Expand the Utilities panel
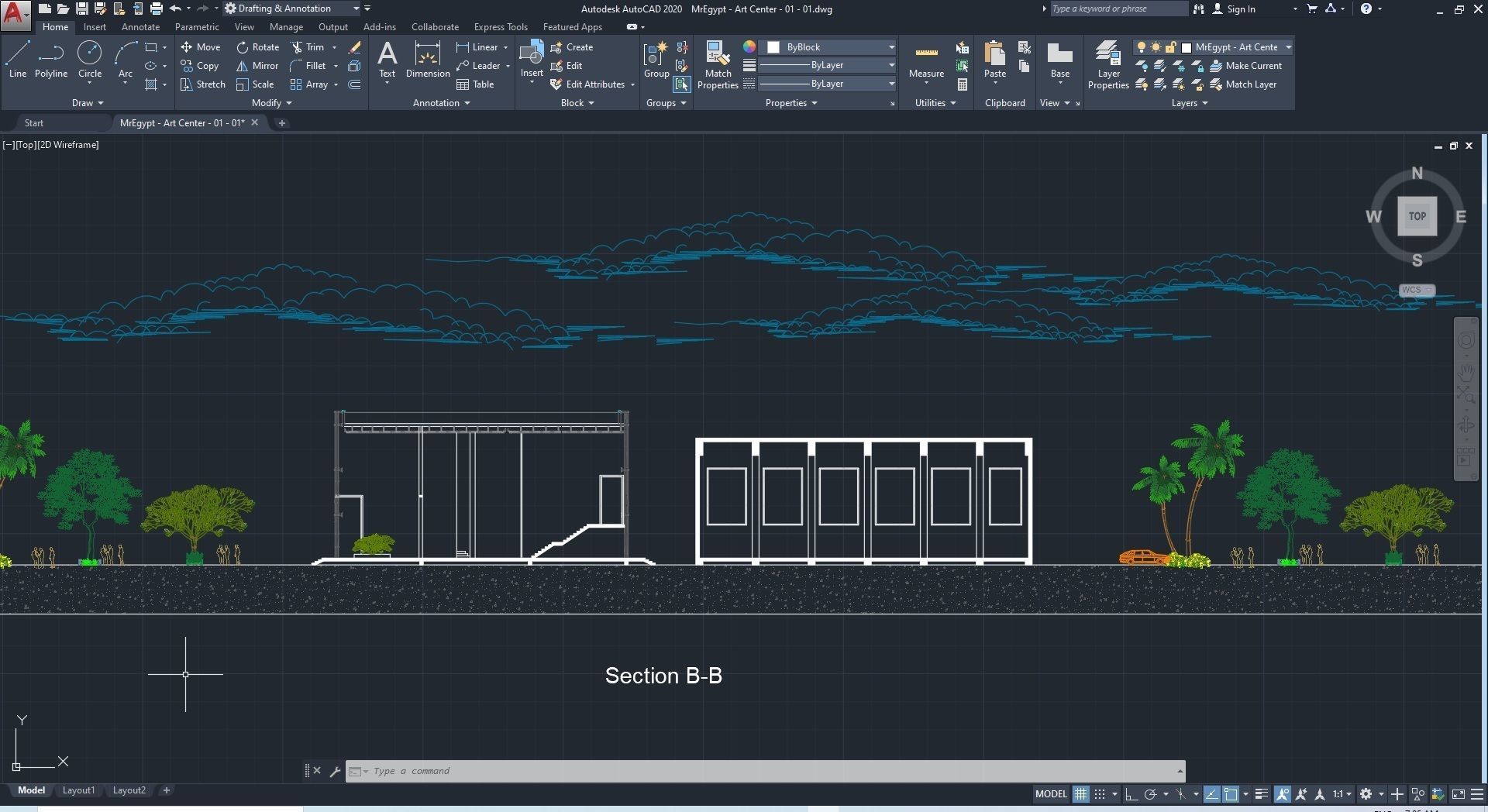 pyautogui.click(x=935, y=103)
